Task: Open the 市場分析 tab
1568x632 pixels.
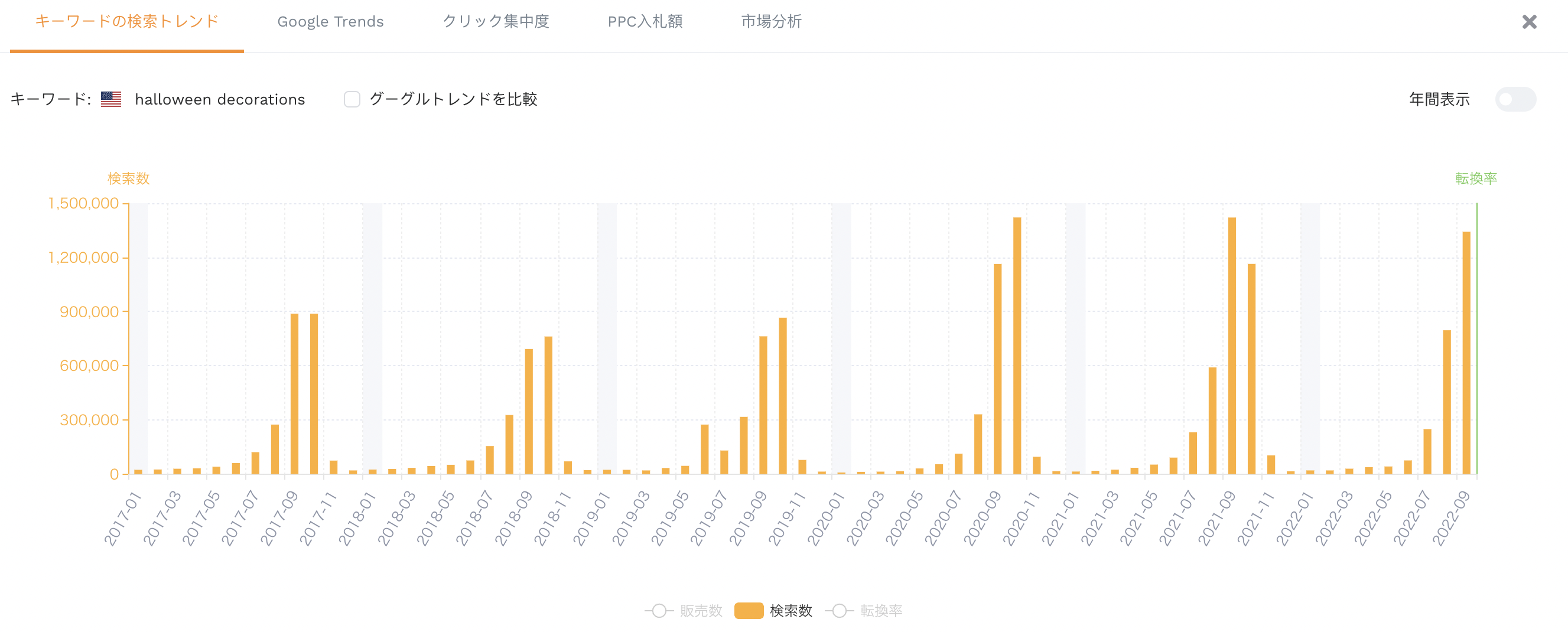Action: coord(771,21)
